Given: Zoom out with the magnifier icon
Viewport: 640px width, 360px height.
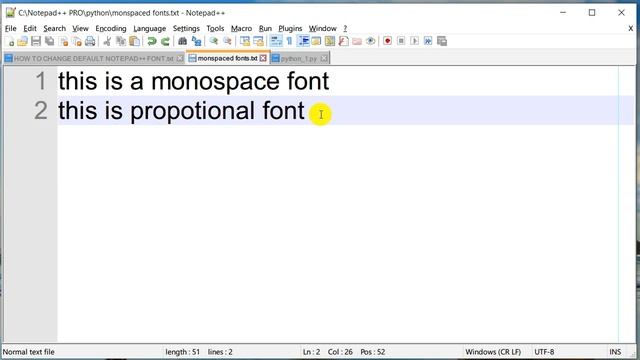Looking at the screenshot, I should pos(227,41).
